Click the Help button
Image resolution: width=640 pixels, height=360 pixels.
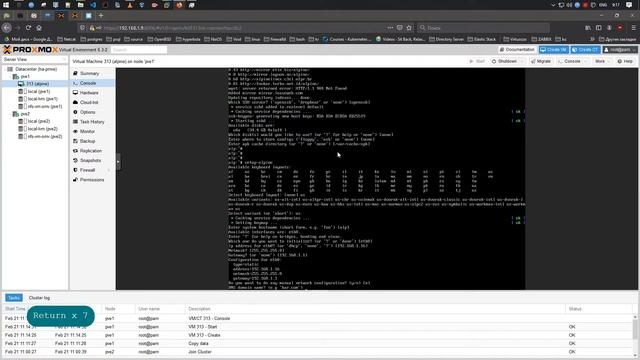point(625,61)
